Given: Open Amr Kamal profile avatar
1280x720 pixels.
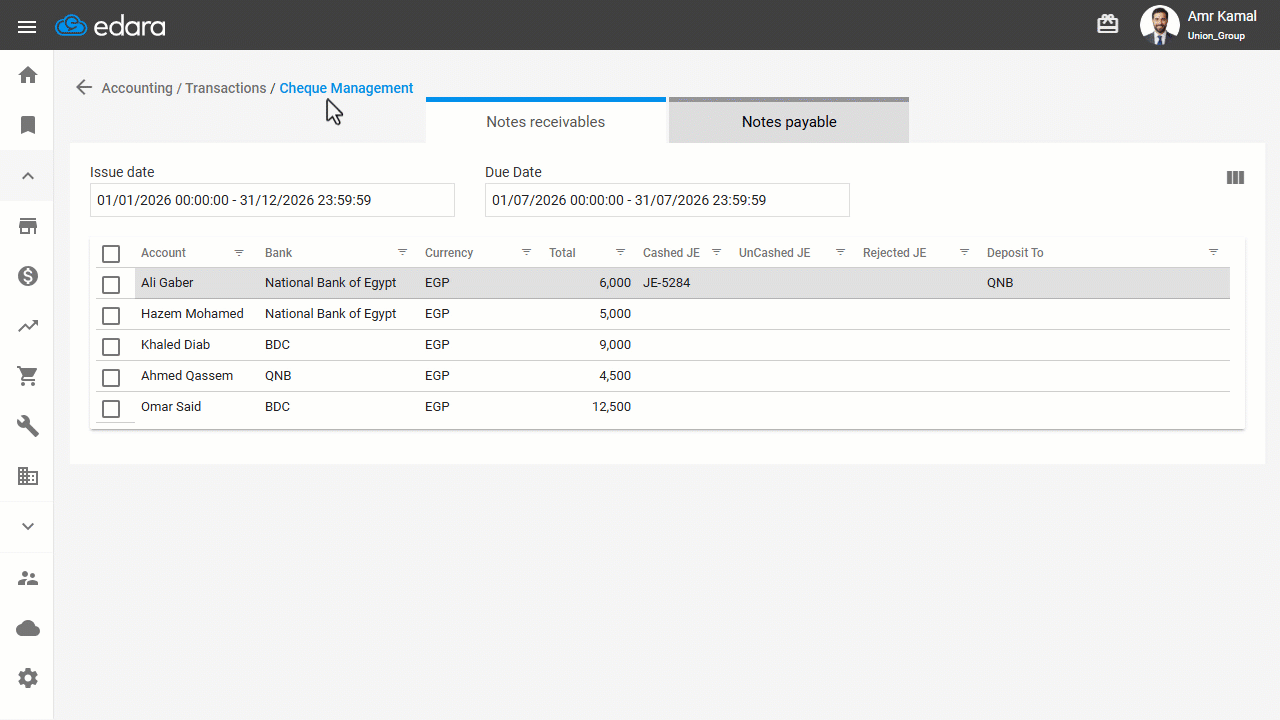Looking at the screenshot, I should pyautogui.click(x=1160, y=25).
